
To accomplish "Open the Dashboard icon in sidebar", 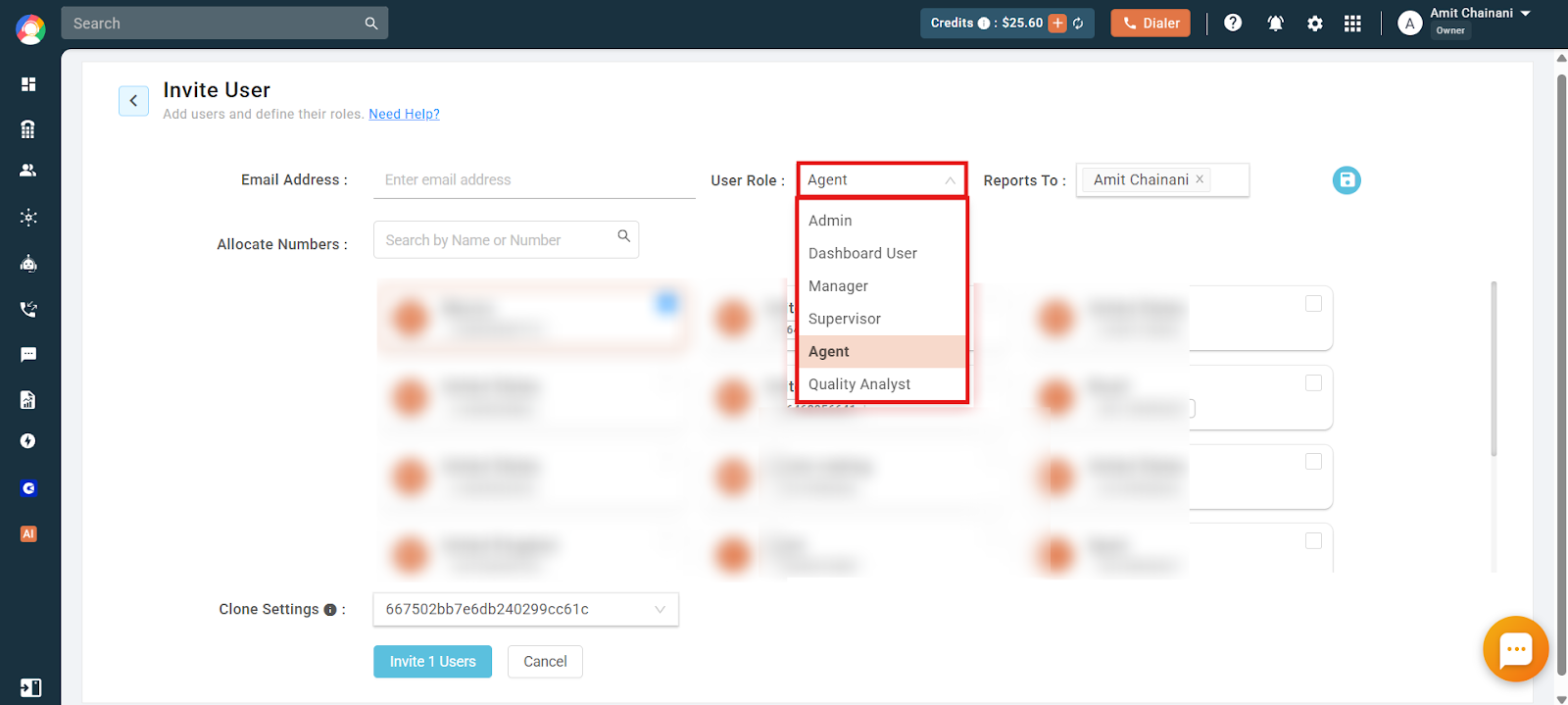I will click(x=28, y=84).
